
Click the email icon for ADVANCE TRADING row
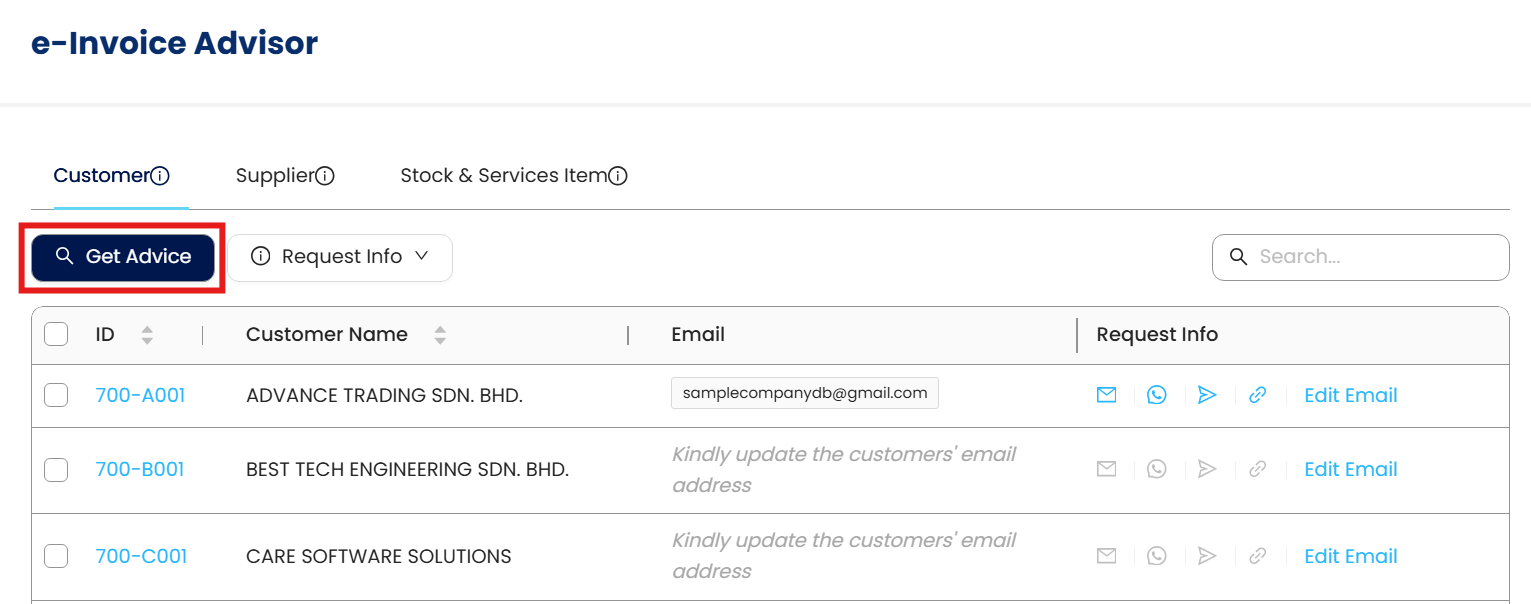click(1106, 395)
